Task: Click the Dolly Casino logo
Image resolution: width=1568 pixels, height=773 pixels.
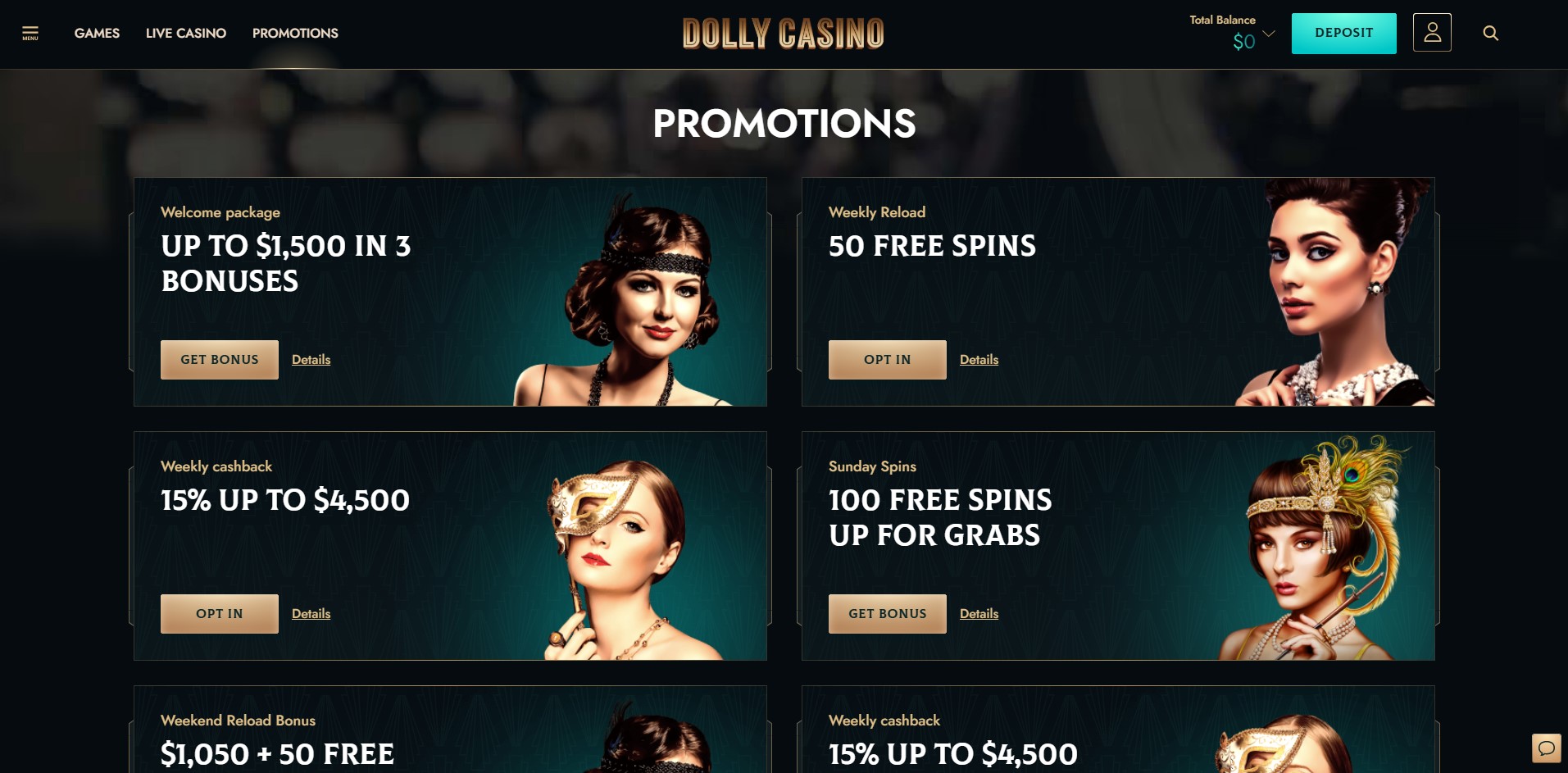Action: [783, 34]
